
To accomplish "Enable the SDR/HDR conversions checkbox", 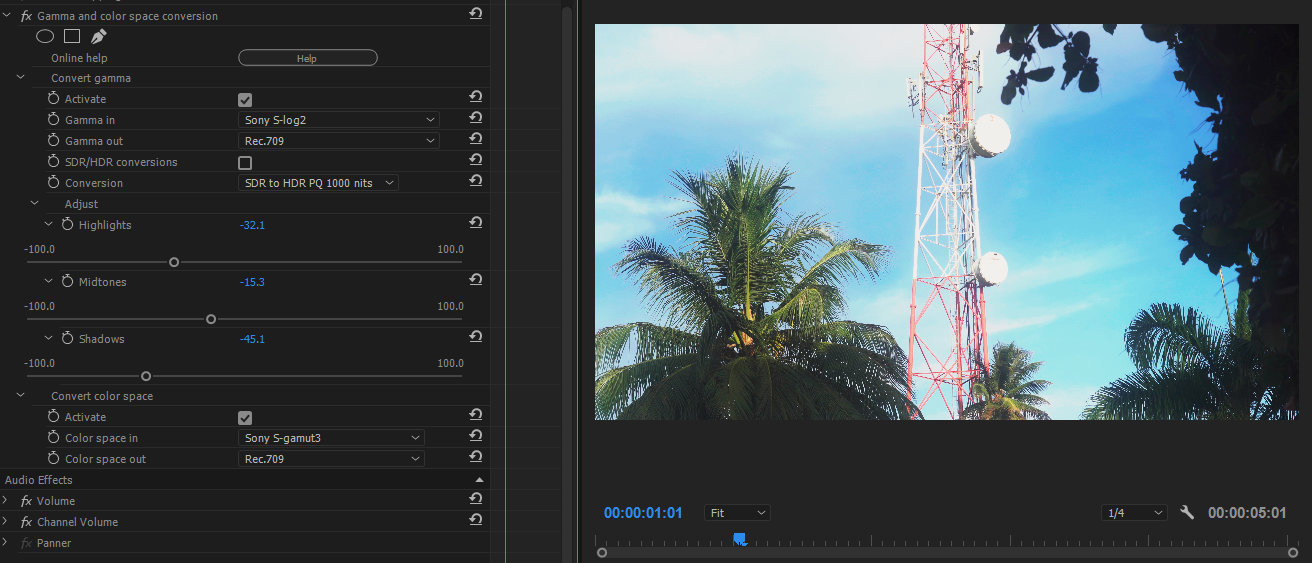I will pos(245,162).
